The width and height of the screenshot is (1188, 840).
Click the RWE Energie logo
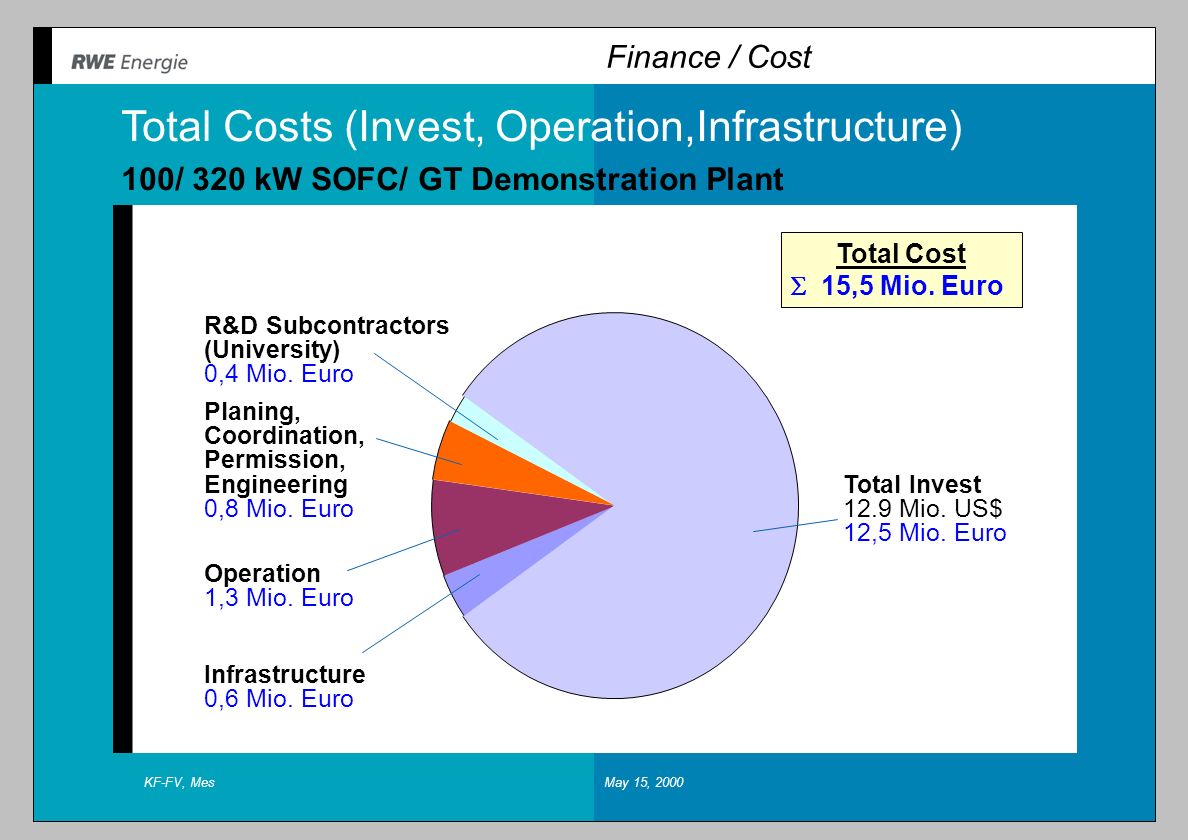tap(130, 62)
